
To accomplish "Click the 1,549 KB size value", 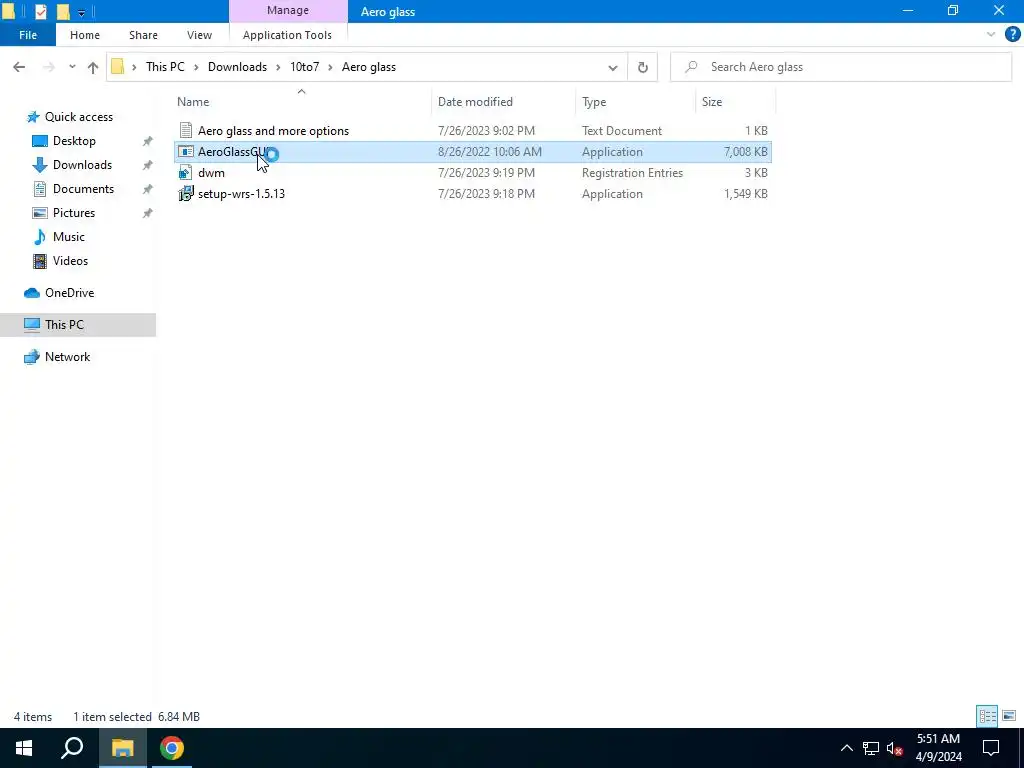I will click(745, 193).
